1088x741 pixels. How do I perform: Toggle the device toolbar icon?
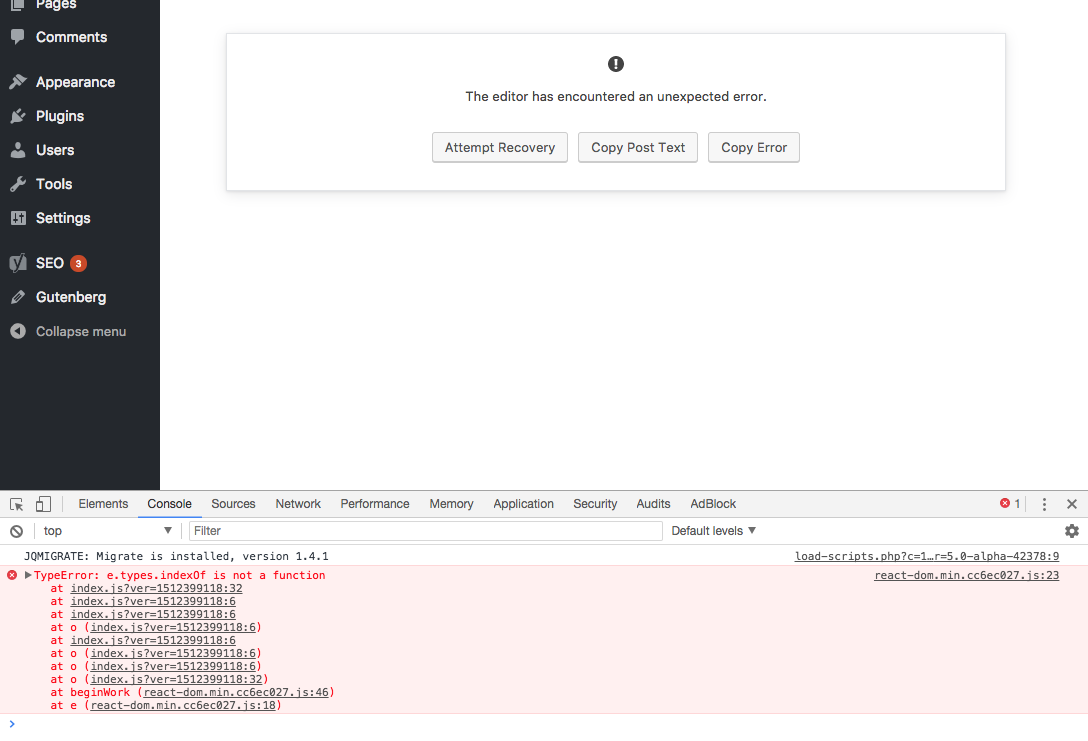(43, 504)
